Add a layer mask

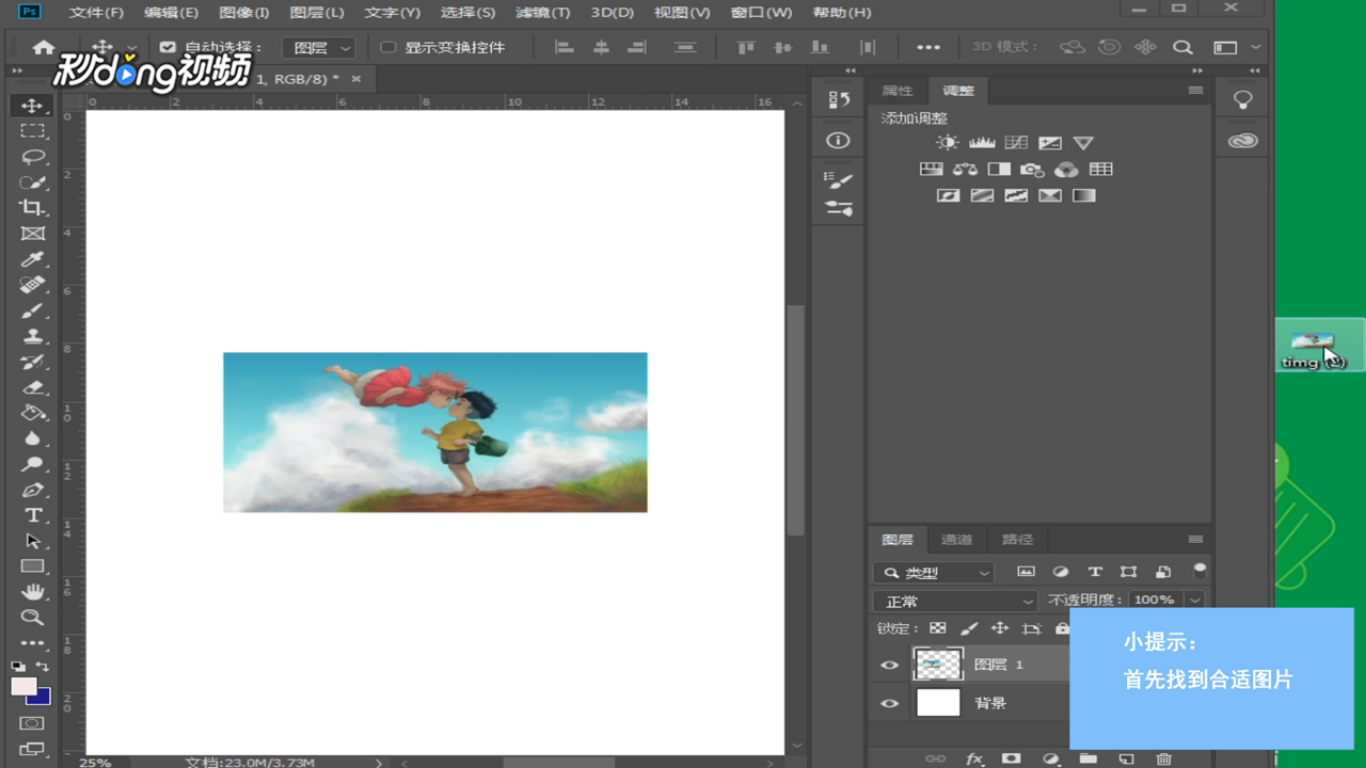1011,759
